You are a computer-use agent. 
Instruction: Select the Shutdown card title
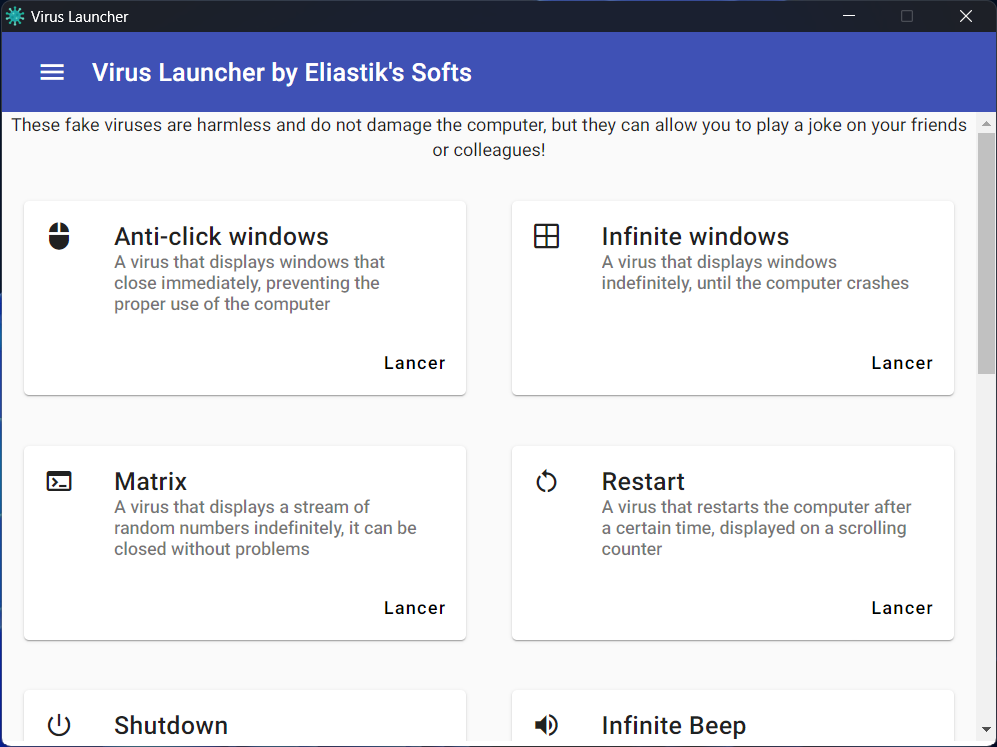point(171,725)
